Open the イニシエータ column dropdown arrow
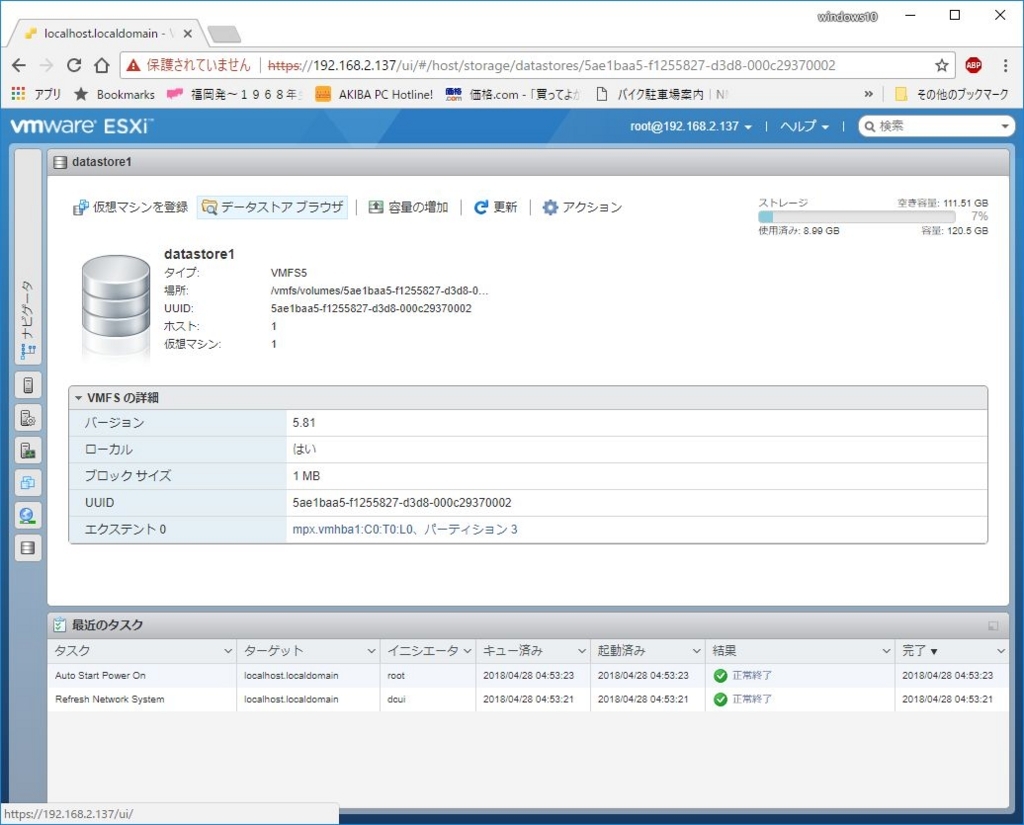The height and width of the screenshot is (825, 1024). pyautogui.click(x=468, y=651)
